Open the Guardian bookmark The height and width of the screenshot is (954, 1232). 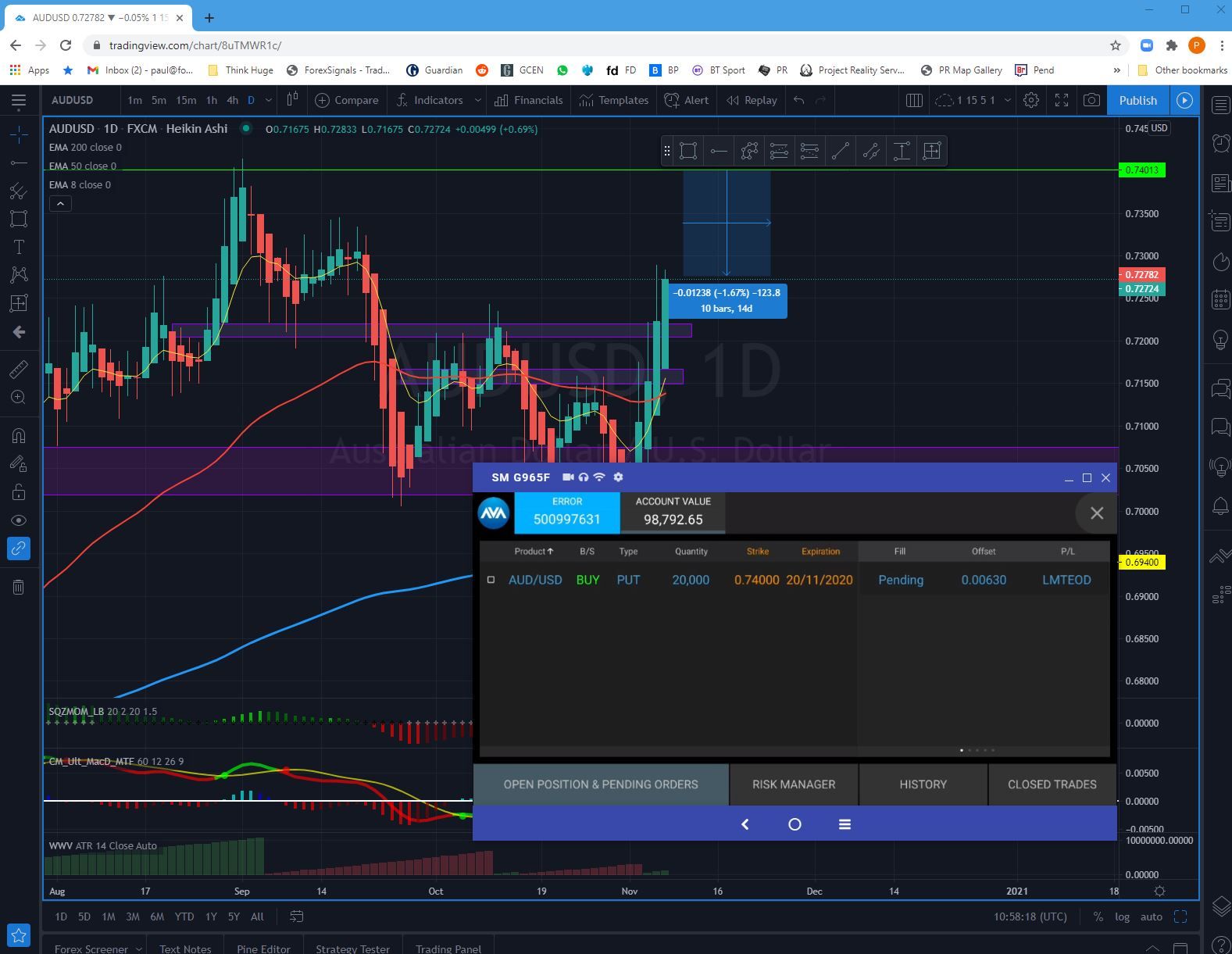point(434,70)
